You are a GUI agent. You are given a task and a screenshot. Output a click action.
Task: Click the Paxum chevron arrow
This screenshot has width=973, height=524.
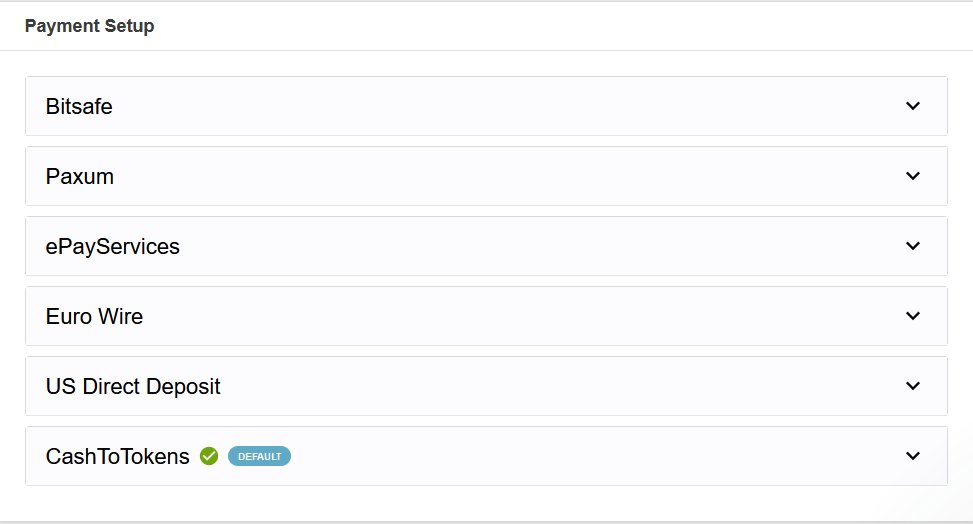tap(912, 176)
